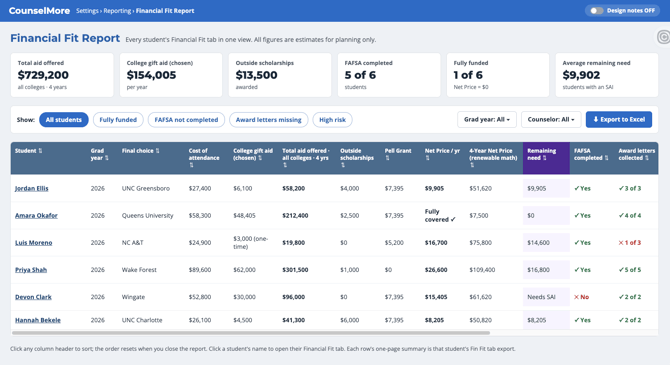Click the FAFSA completed 5 of 6 card
Screen dimensions: 670x365
click(389, 75)
